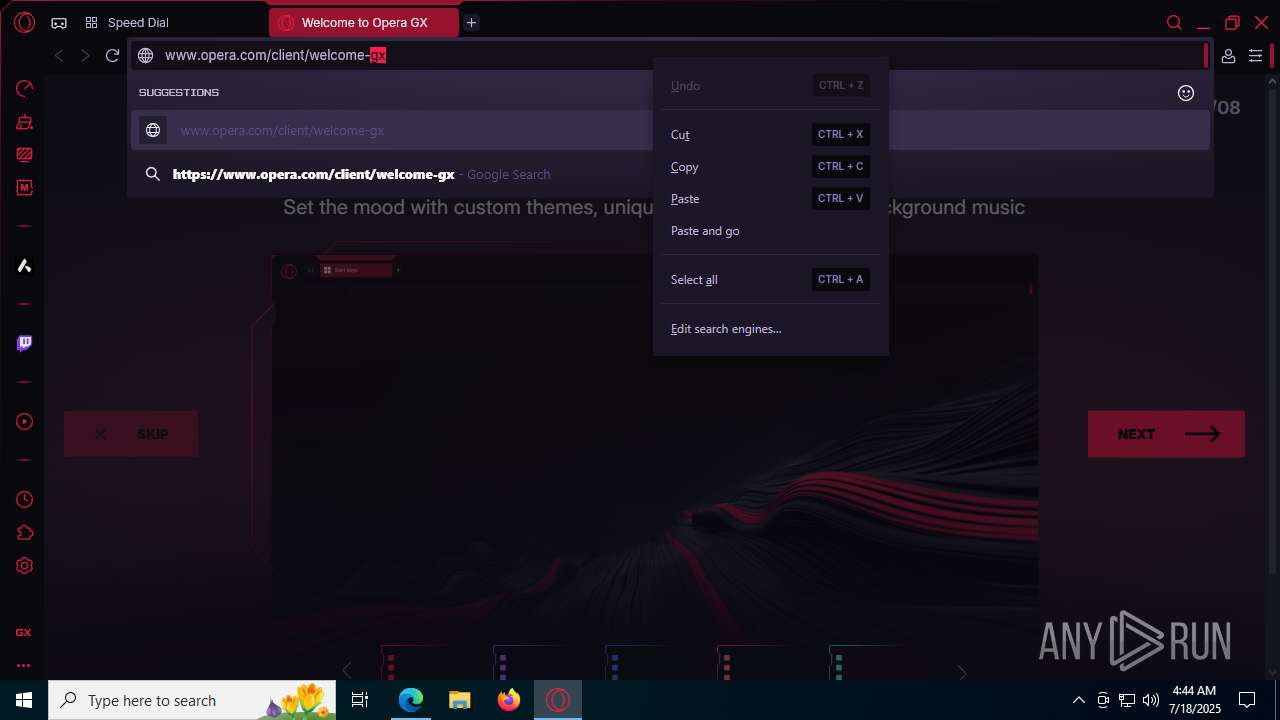Viewport: 1280px width, 720px height.
Task: Open a new tab with plus button
Action: 472,23
